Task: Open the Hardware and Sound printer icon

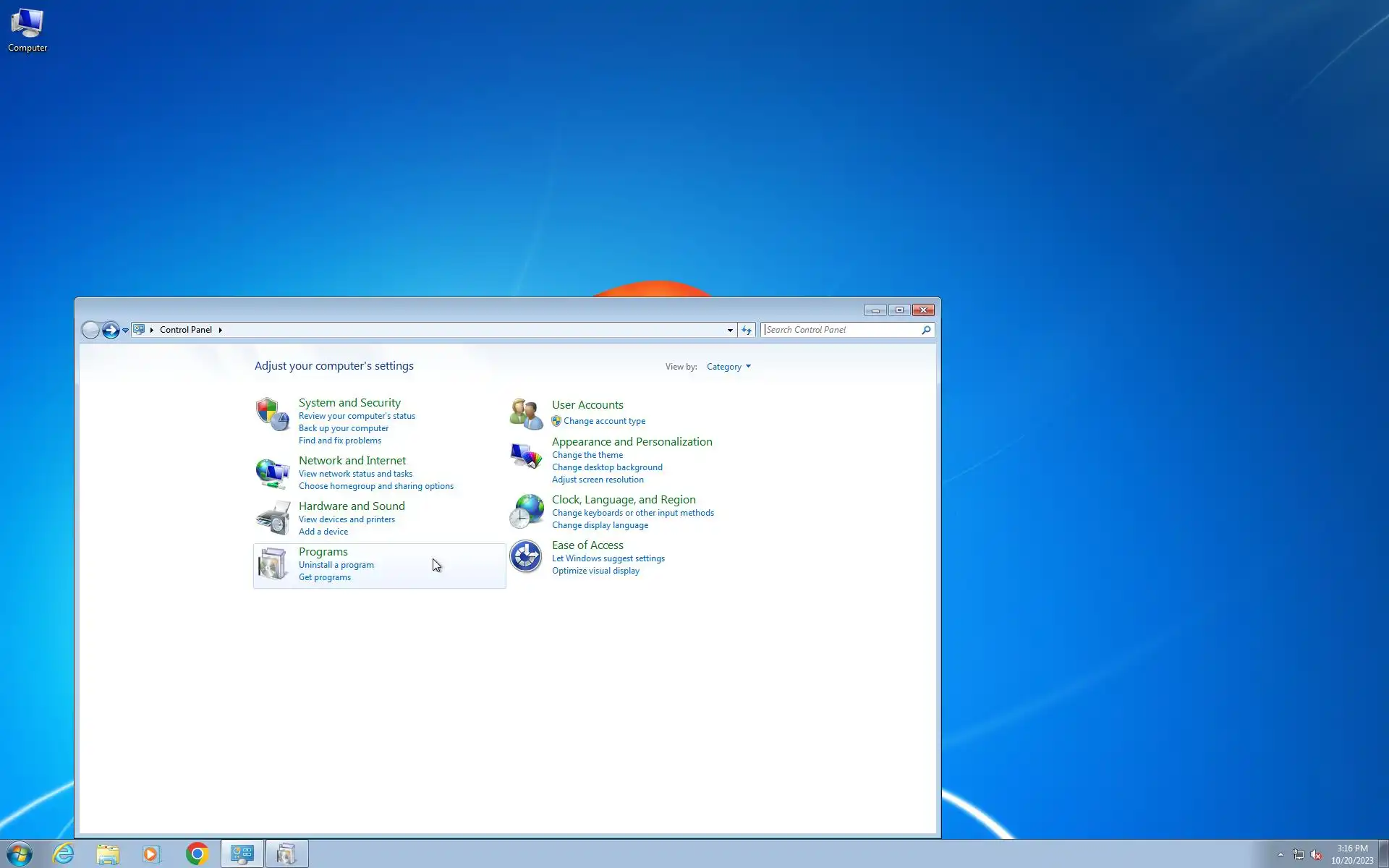Action: click(x=272, y=518)
